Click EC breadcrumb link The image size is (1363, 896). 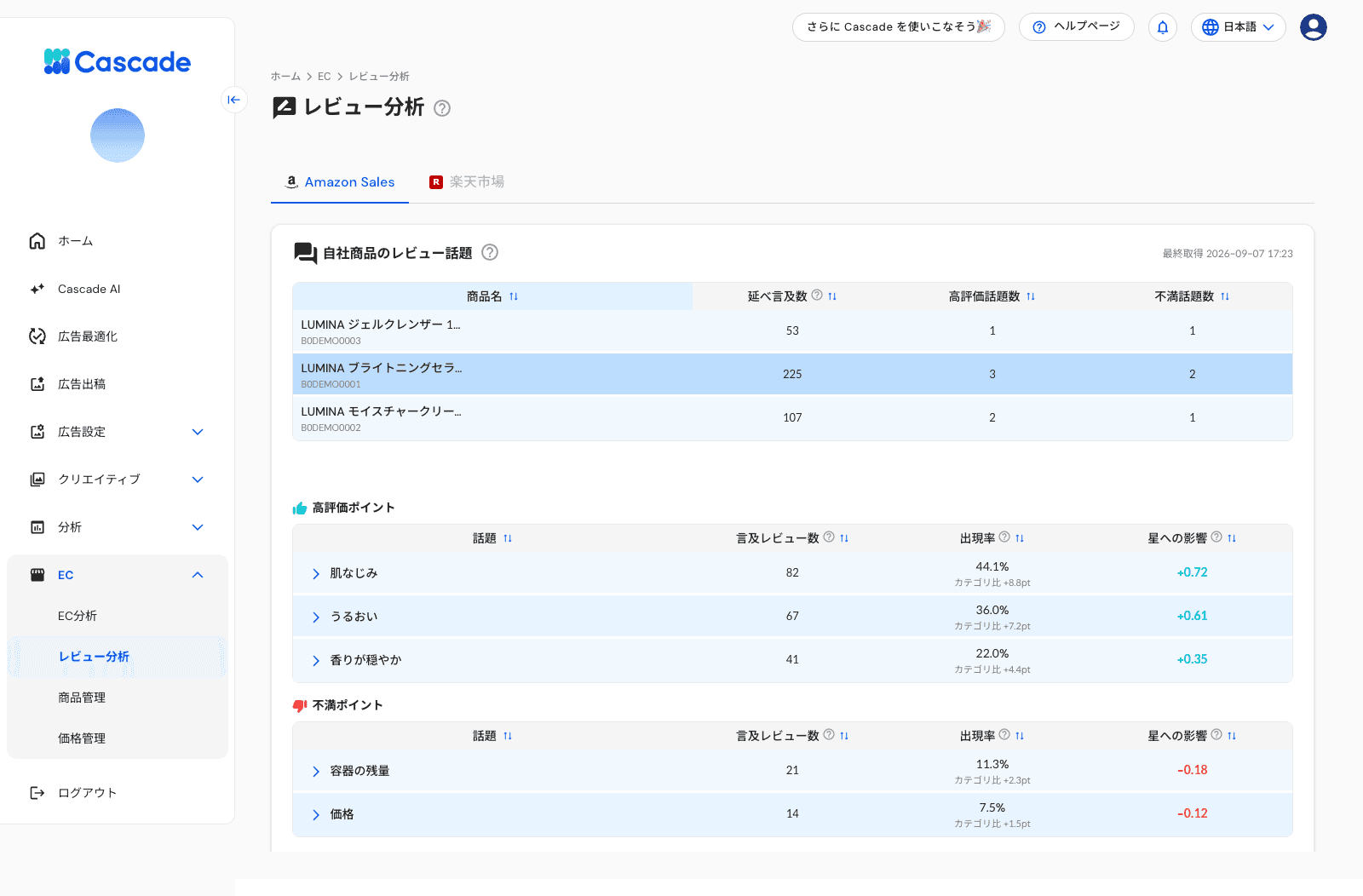coord(325,77)
